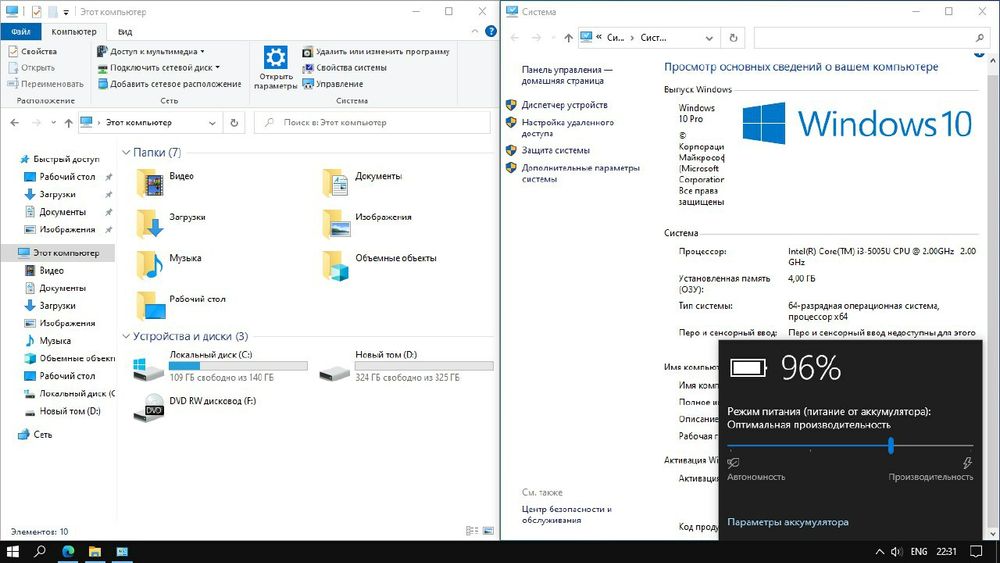Open taskbar search magnifier

click(x=40, y=552)
